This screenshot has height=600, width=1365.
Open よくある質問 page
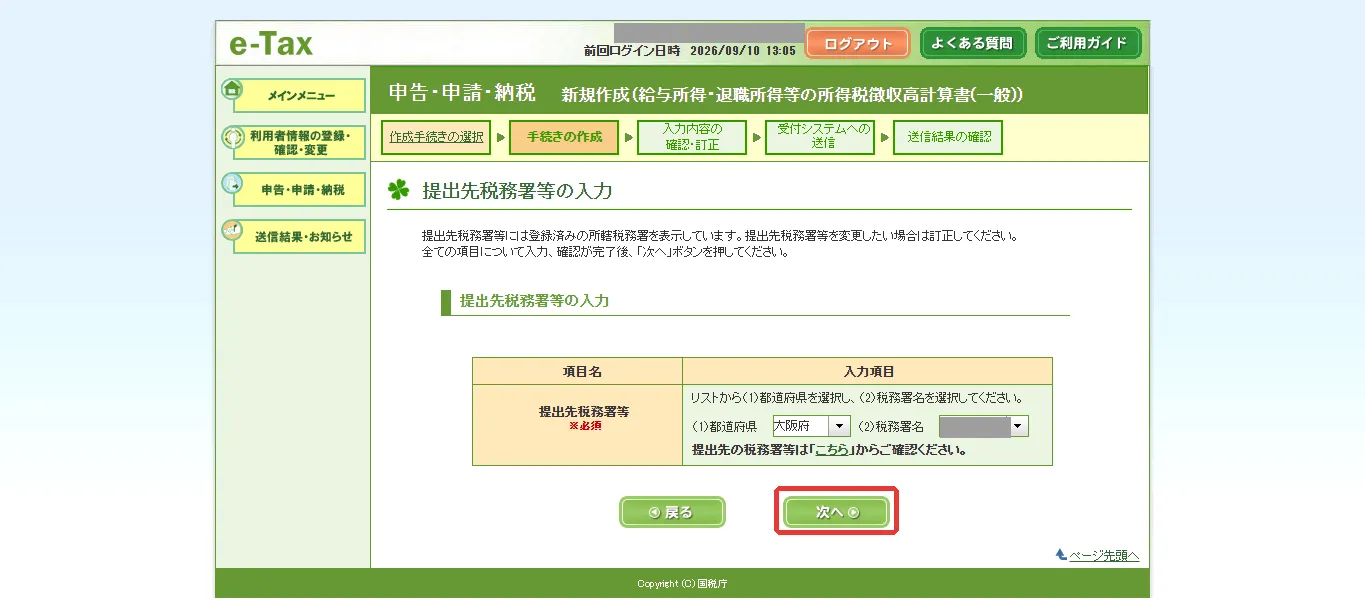(x=973, y=44)
